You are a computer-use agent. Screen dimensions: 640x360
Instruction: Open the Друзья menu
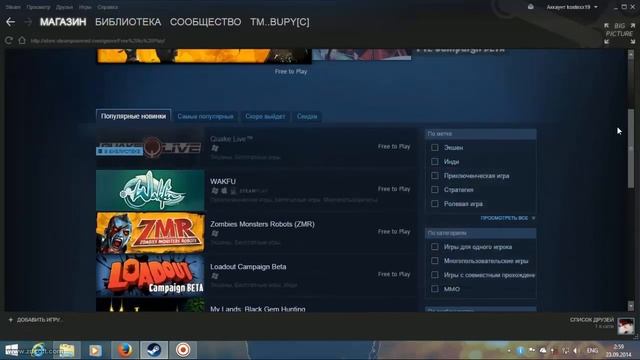[64, 7]
